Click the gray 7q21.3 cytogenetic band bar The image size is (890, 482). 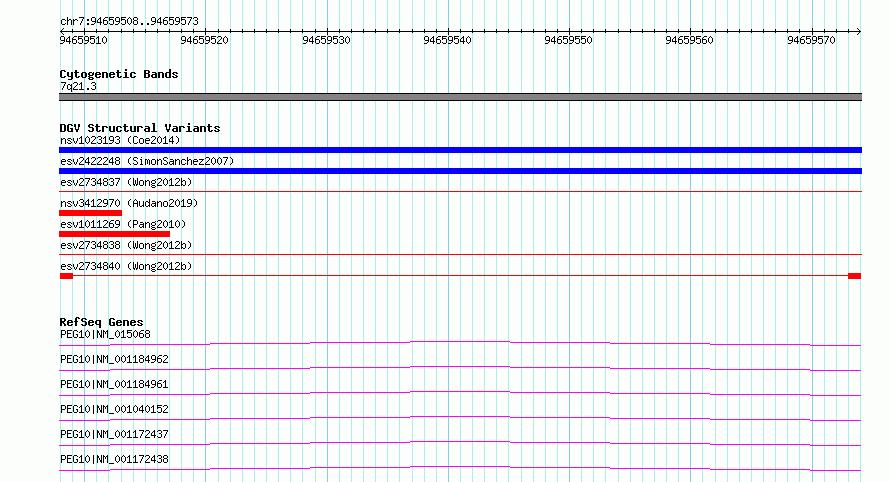click(460, 97)
